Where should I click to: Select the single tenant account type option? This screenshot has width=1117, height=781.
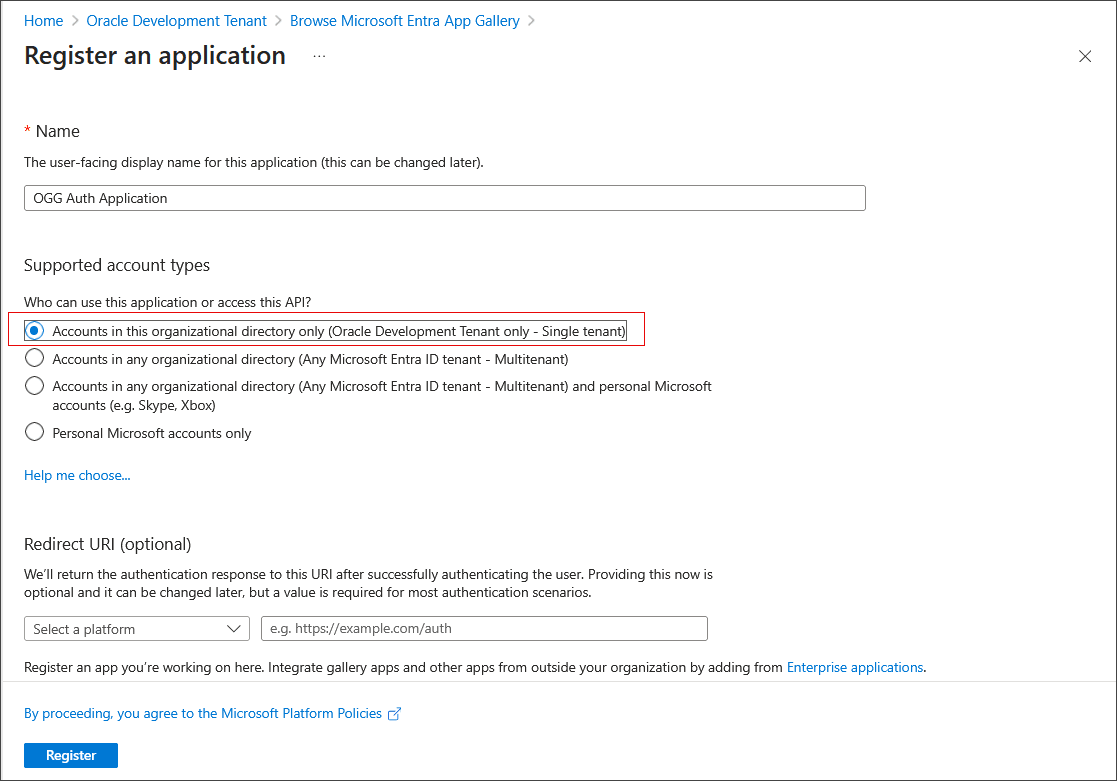pos(33,330)
